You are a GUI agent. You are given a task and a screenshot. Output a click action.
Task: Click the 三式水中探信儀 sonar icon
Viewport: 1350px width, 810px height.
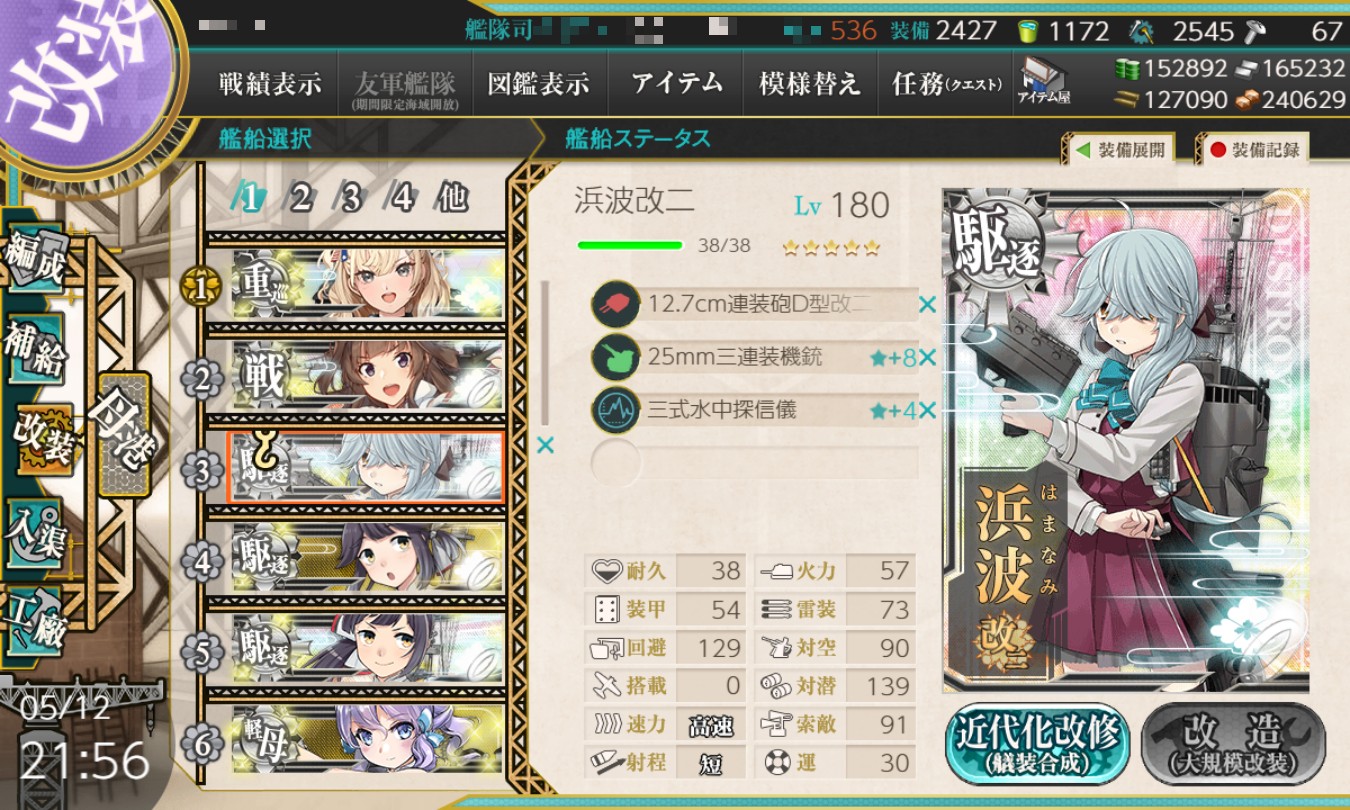point(615,410)
